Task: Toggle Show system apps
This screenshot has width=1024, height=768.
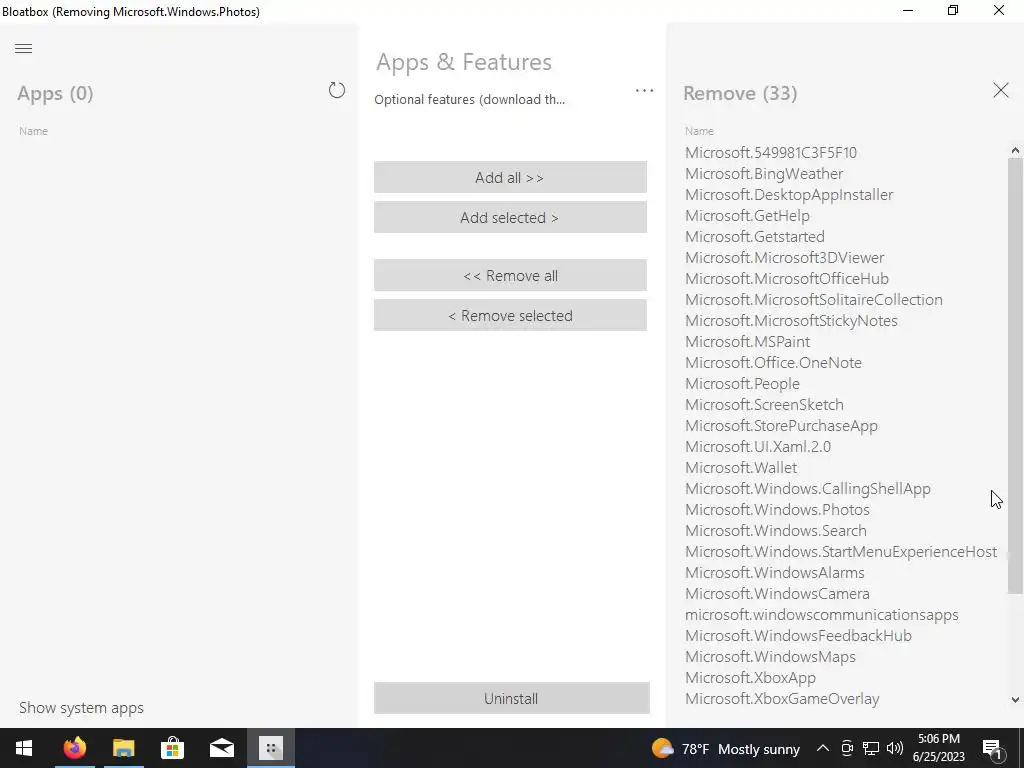Action: (x=81, y=708)
